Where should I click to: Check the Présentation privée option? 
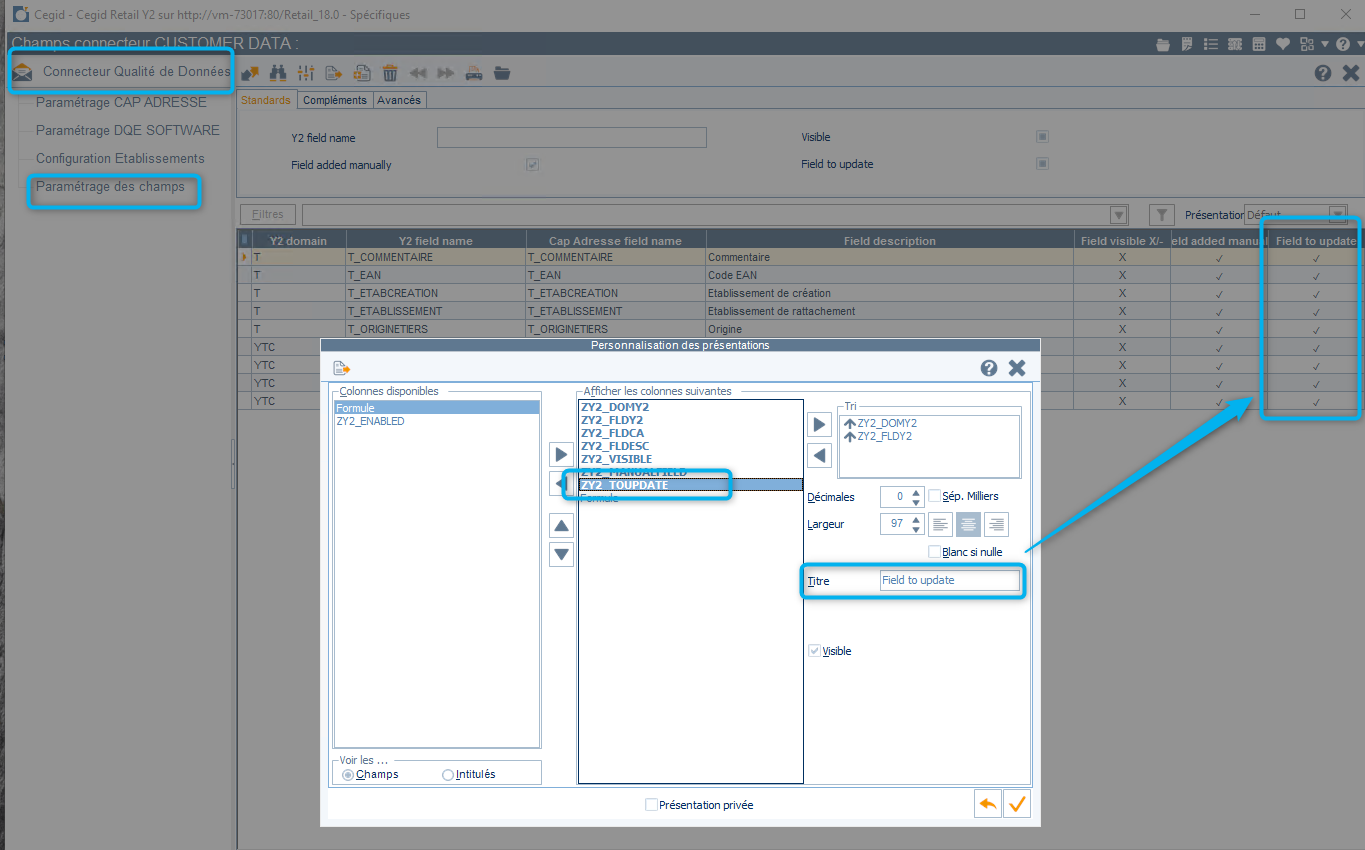tap(652, 805)
